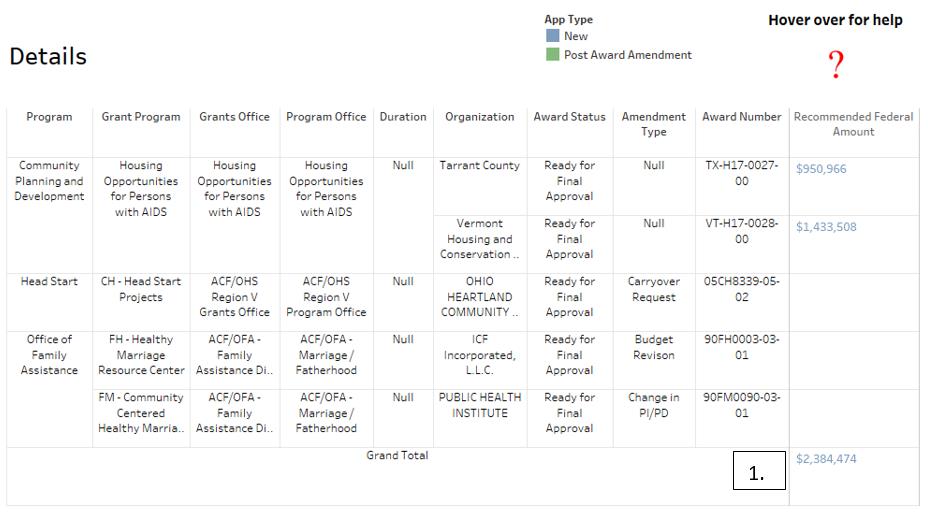Select the Carryover Request amendment type cell
The width and height of the screenshot is (928, 521).
tap(653, 289)
